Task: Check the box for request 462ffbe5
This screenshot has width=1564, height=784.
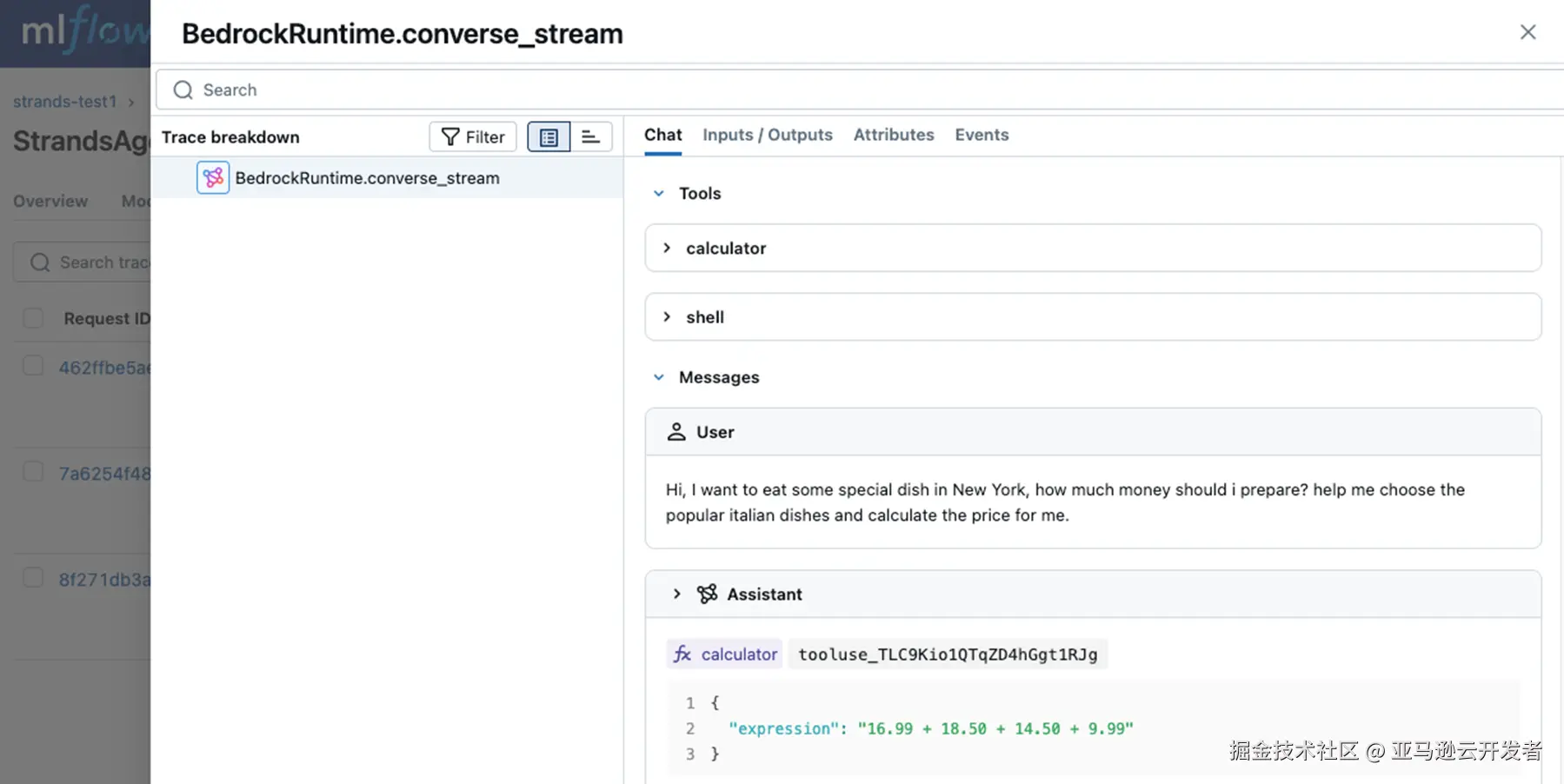Action: (33, 366)
